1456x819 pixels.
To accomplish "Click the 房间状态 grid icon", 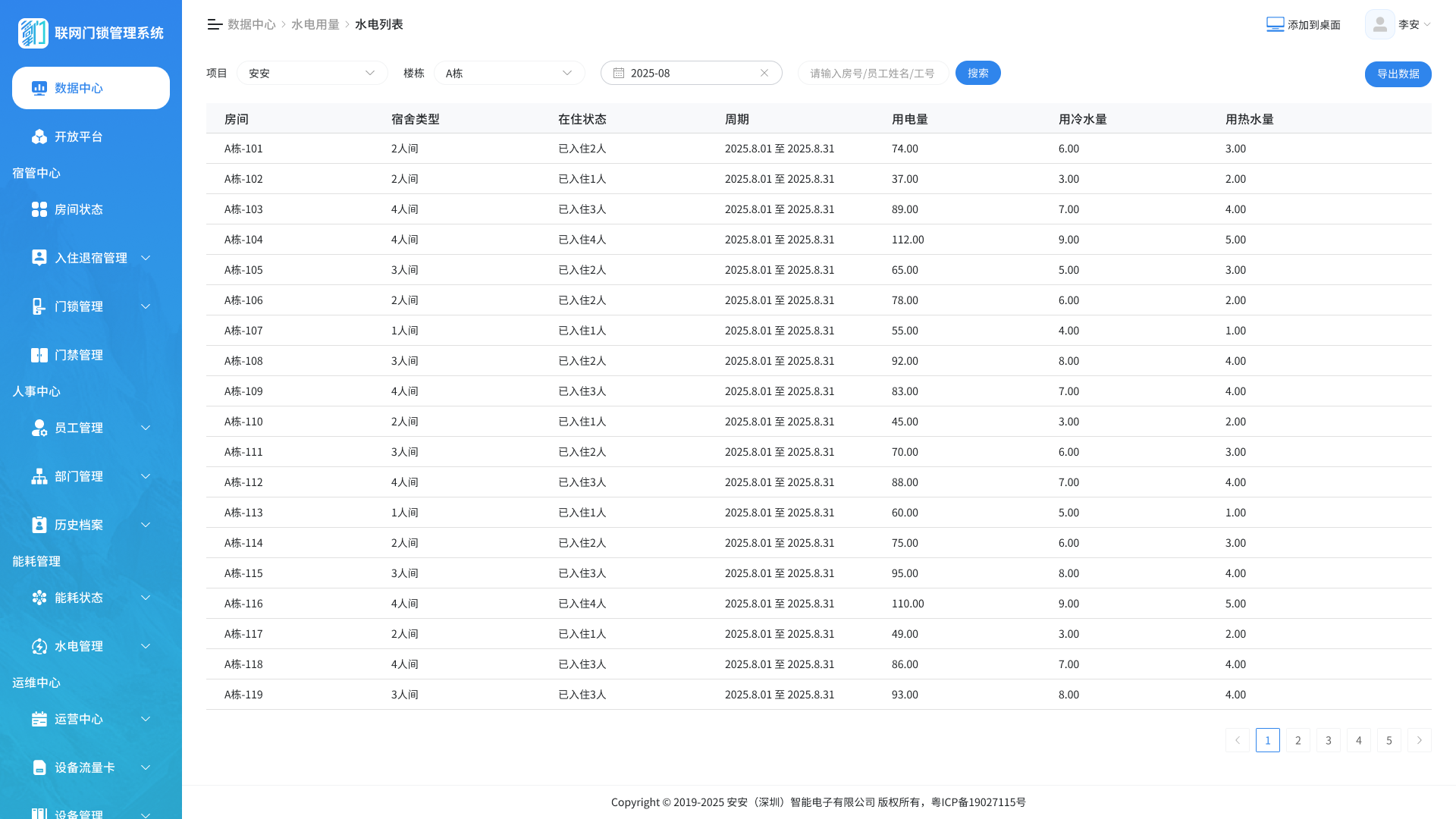I will pyautogui.click(x=39, y=209).
